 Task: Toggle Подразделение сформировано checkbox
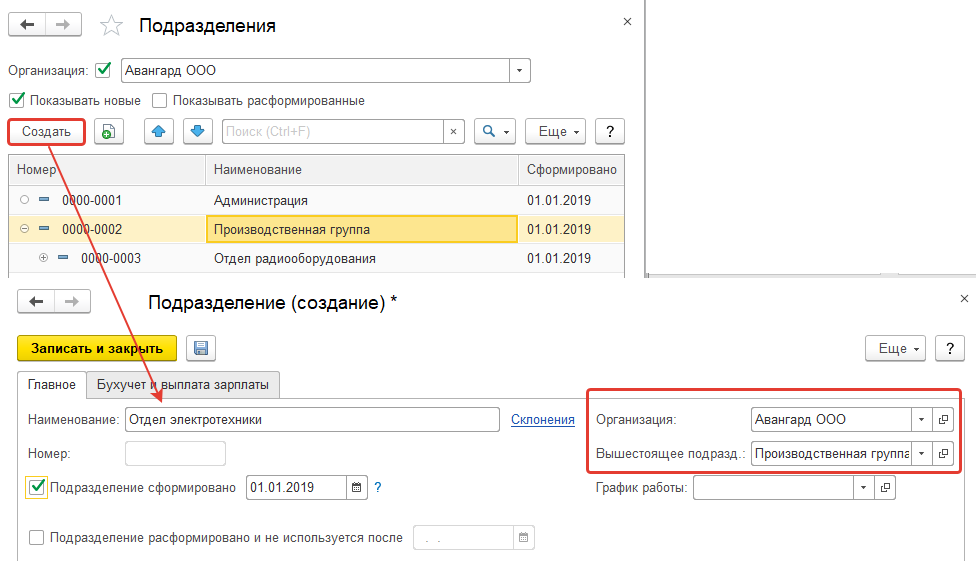pos(38,488)
